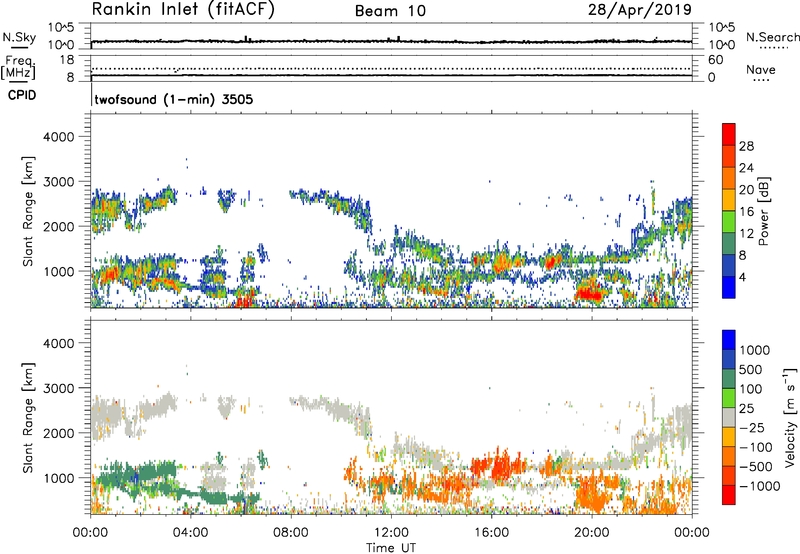Click the green velocity band near 01:00
Screen dimensions: 800x554
(x=138, y=474)
